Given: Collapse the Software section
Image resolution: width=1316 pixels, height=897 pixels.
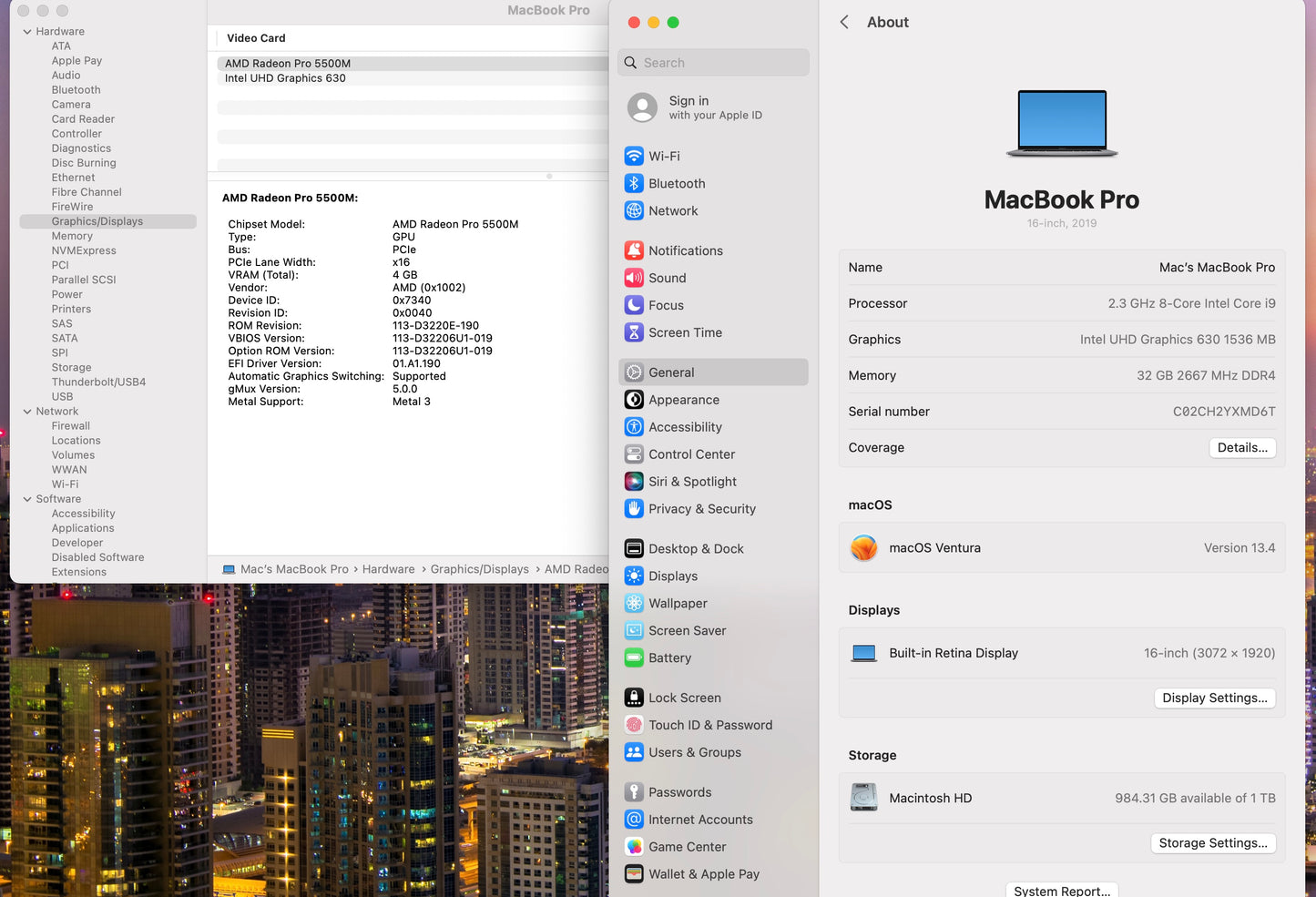Looking at the screenshot, I should click(27, 498).
